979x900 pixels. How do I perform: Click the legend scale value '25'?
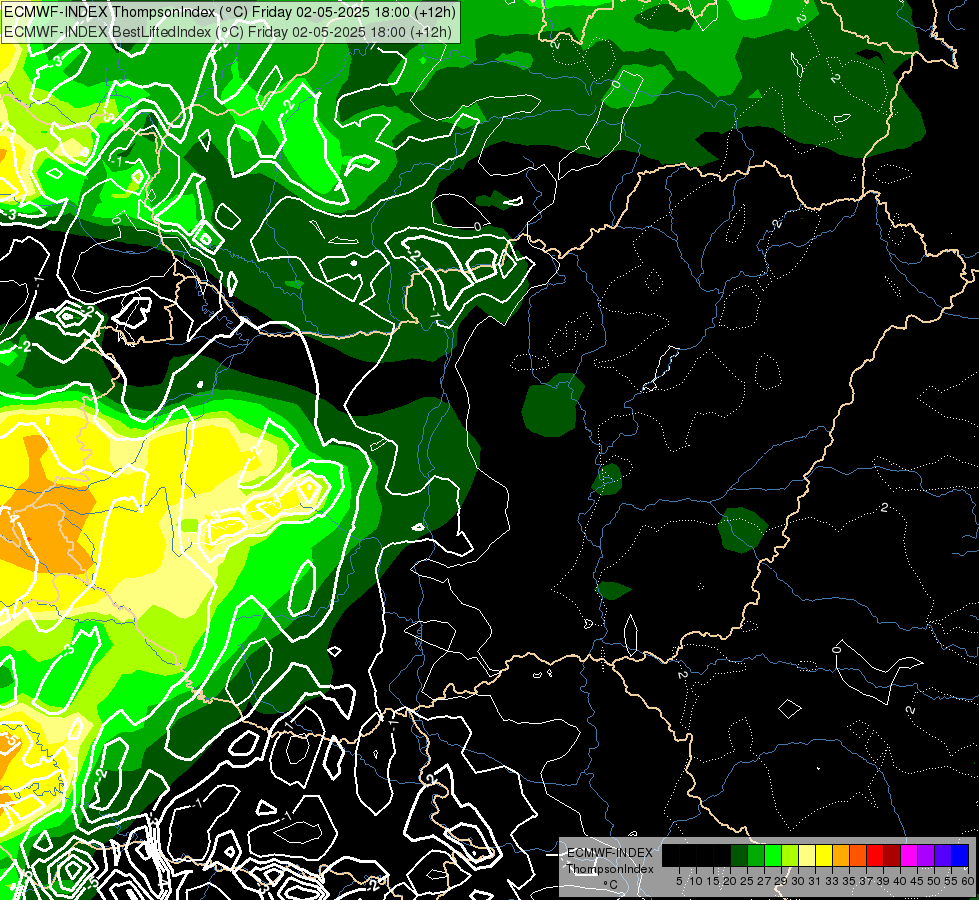(x=747, y=881)
